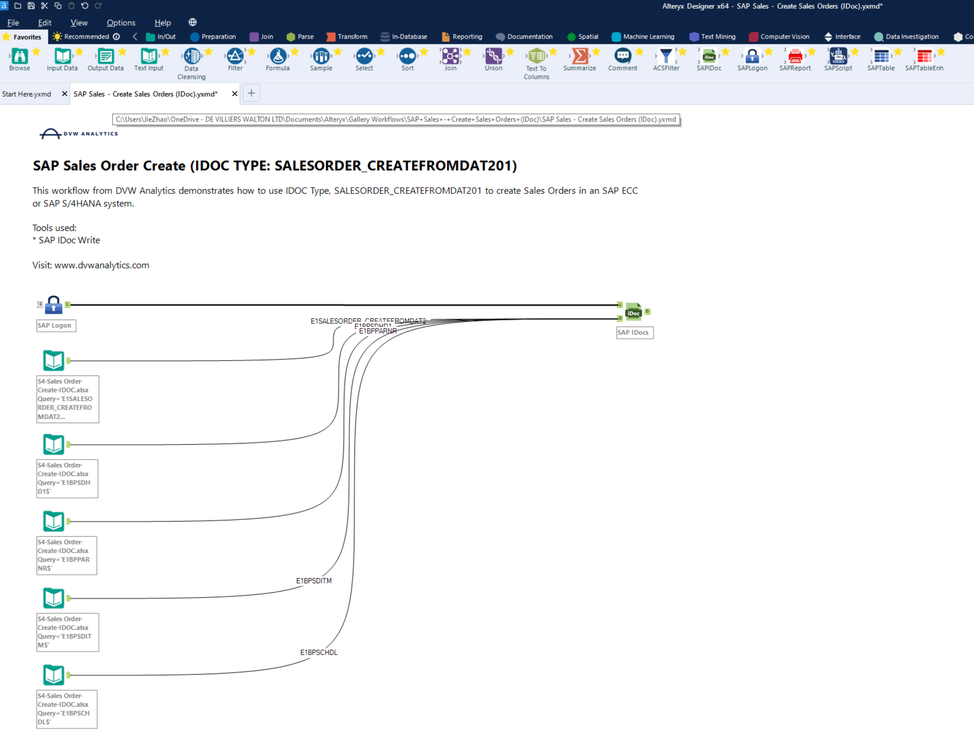Select the Data Cleansing tool icon
The width and height of the screenshot is (974, 740).
click(191, 56)
